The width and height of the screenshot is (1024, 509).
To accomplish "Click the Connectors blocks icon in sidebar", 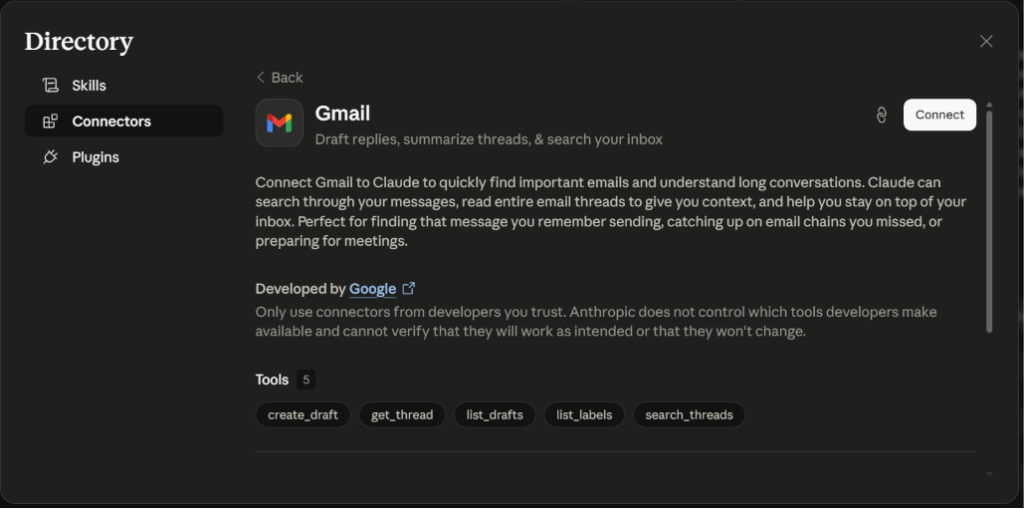I will point(50,122).
